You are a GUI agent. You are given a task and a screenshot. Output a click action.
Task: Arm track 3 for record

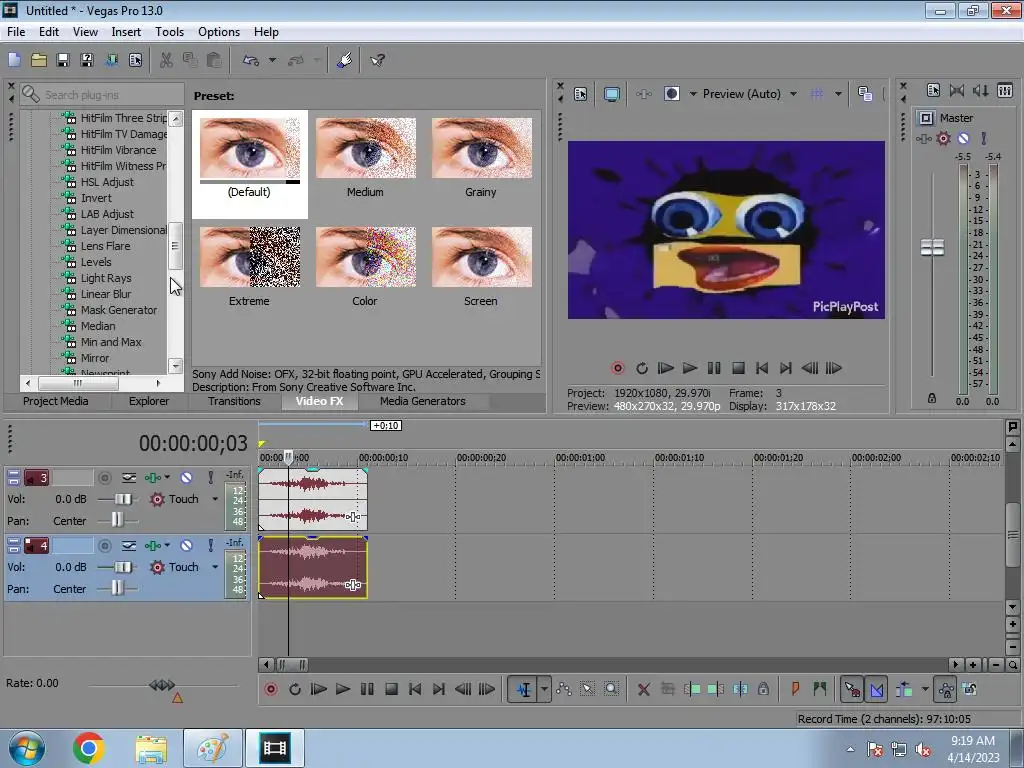point(104,478)
